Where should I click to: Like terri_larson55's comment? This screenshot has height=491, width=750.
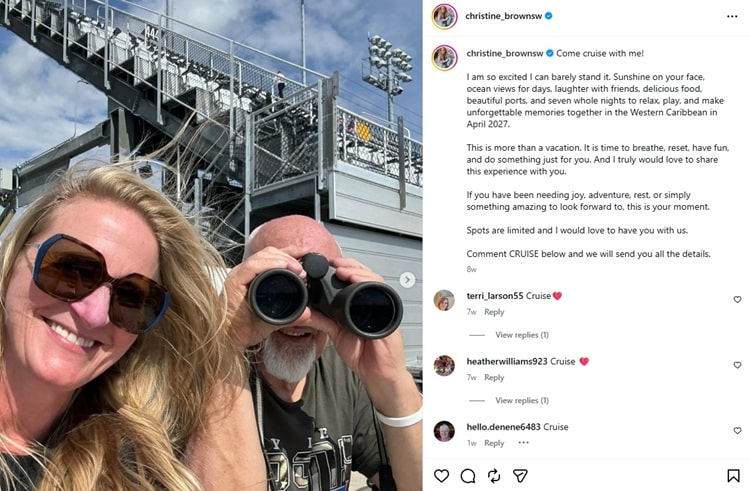(737, 299)
